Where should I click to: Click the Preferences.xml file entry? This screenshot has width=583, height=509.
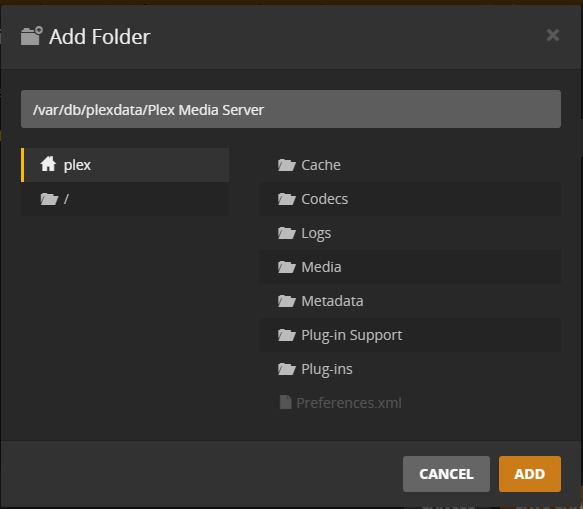[x=340, y=403]
